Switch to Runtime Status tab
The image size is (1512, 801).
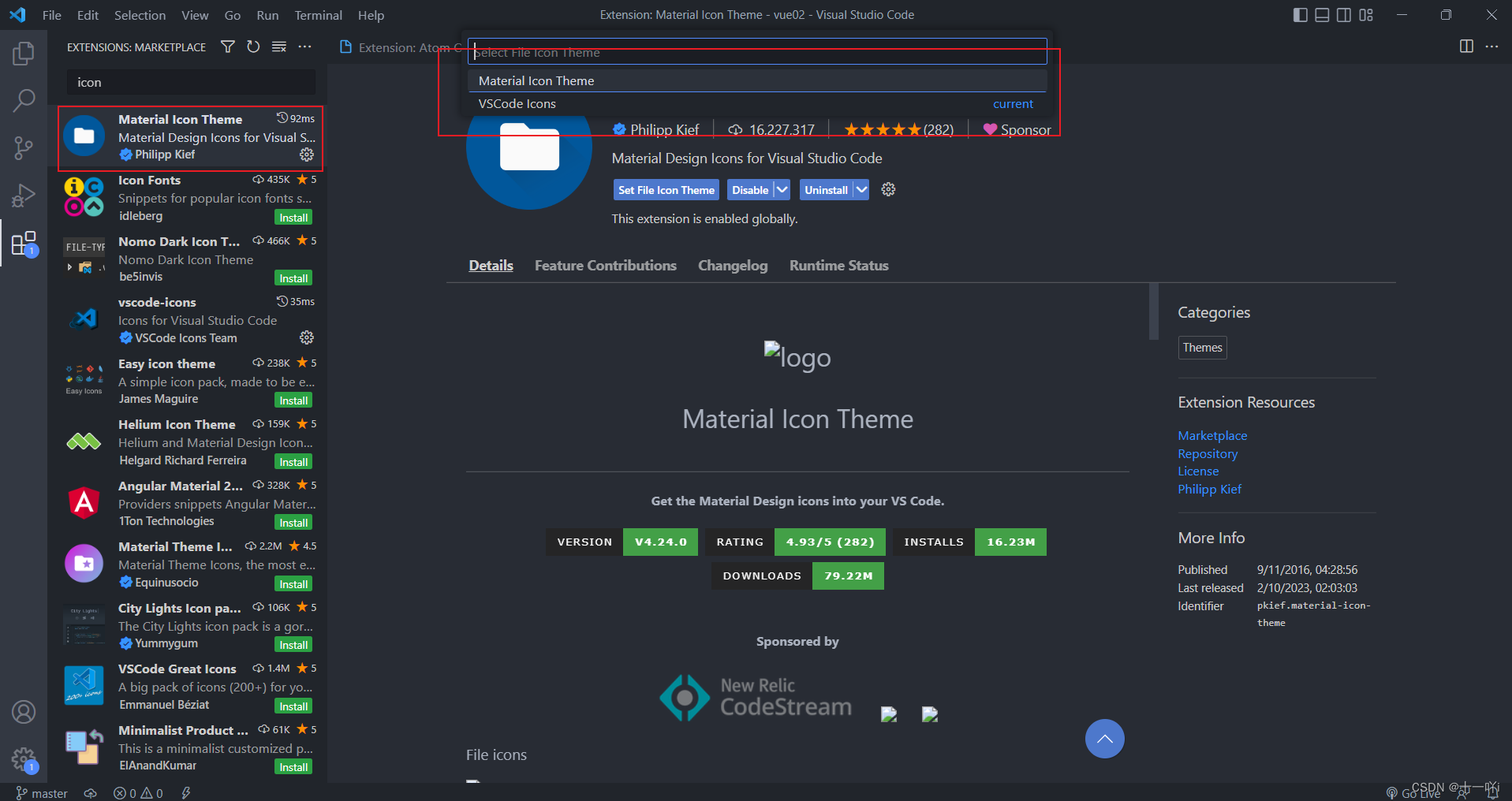pos(838,266)
